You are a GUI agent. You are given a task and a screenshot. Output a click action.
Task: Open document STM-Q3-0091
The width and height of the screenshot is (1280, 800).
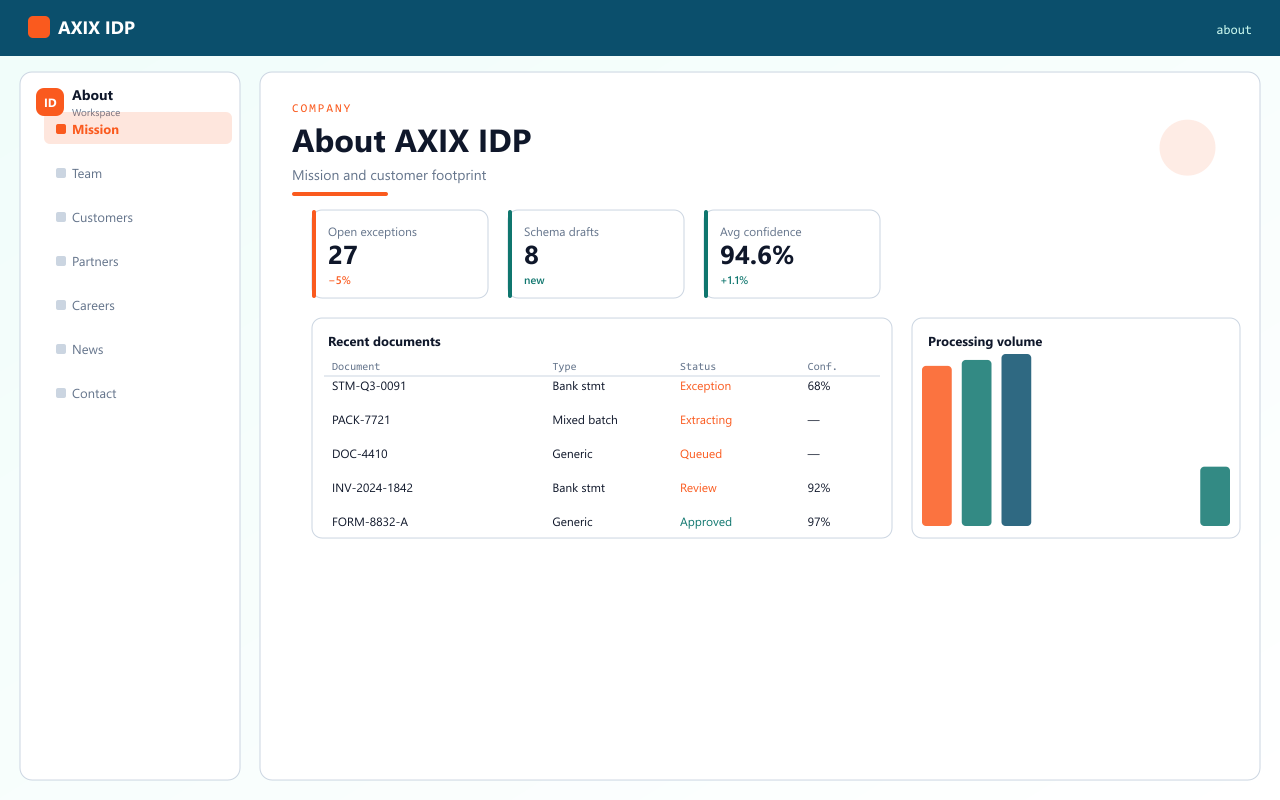pos(369,386)
